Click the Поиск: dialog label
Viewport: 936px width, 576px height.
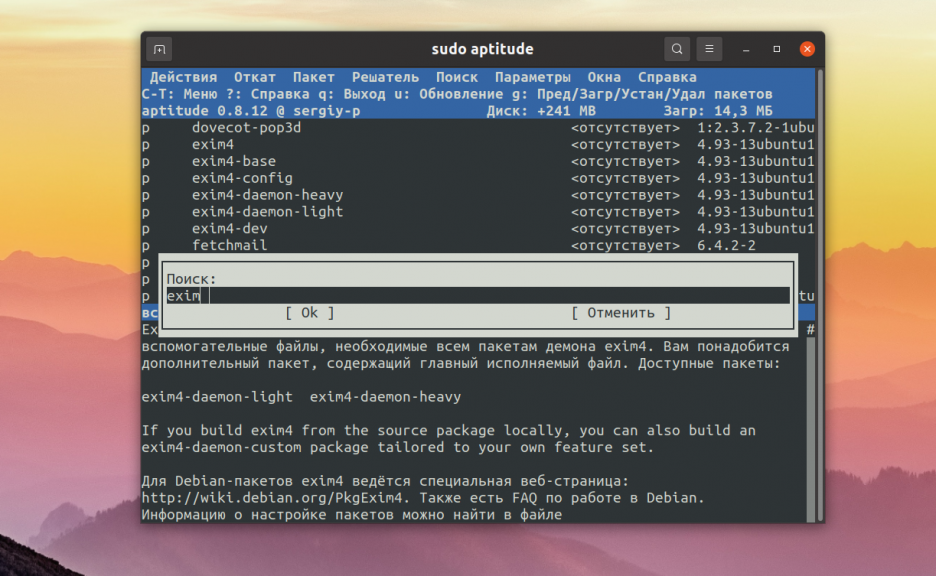pyautogui.click(x=191, y=279)
